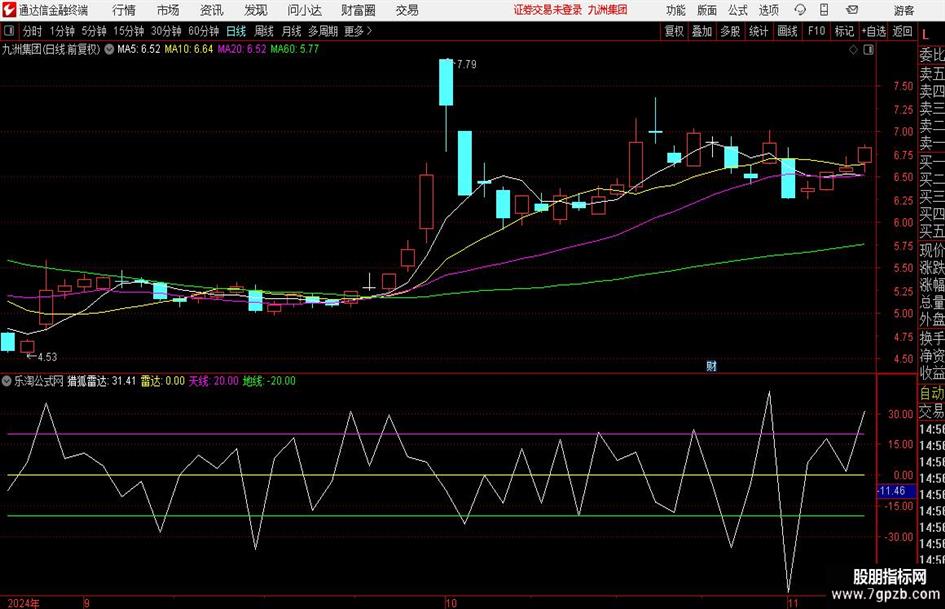This screenshot has height=609, width=945.
Task: Switch to 30分钟 period tab
Action: pos(166,31)
